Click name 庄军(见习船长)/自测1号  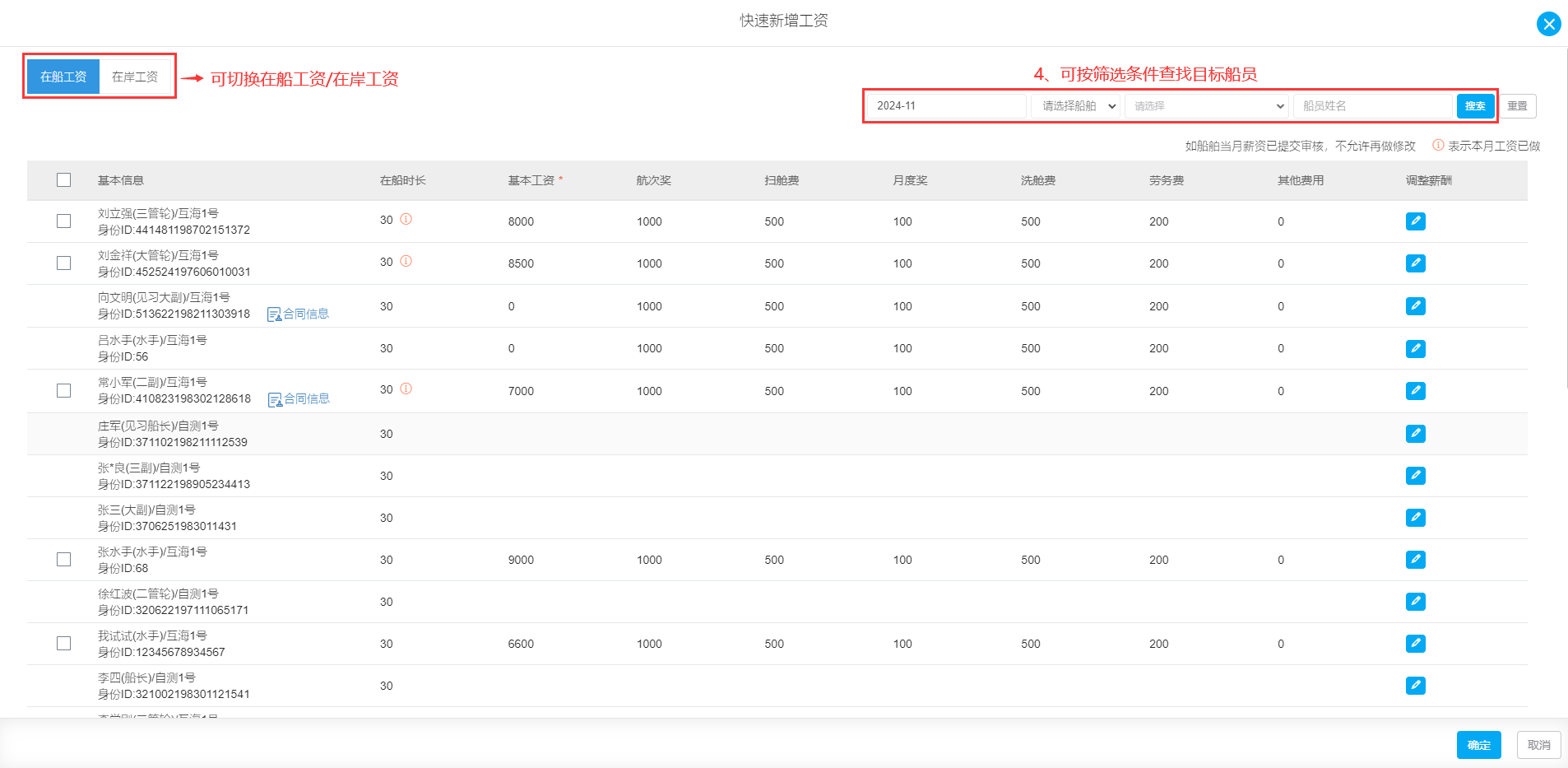158,426
